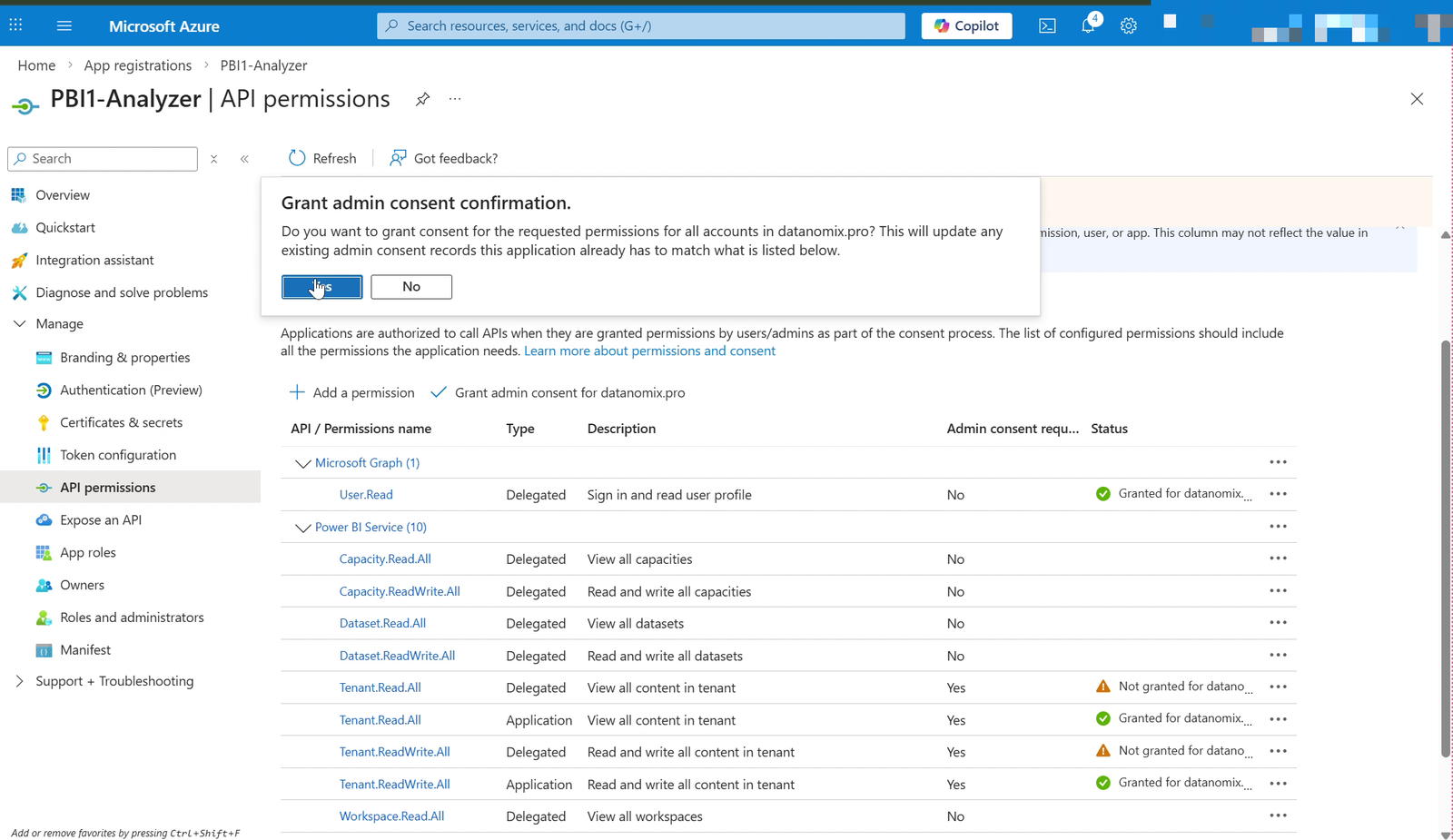1453x840 pixels.
Task: Open Learn more about permissions and consent link
Action: [649, 351]
